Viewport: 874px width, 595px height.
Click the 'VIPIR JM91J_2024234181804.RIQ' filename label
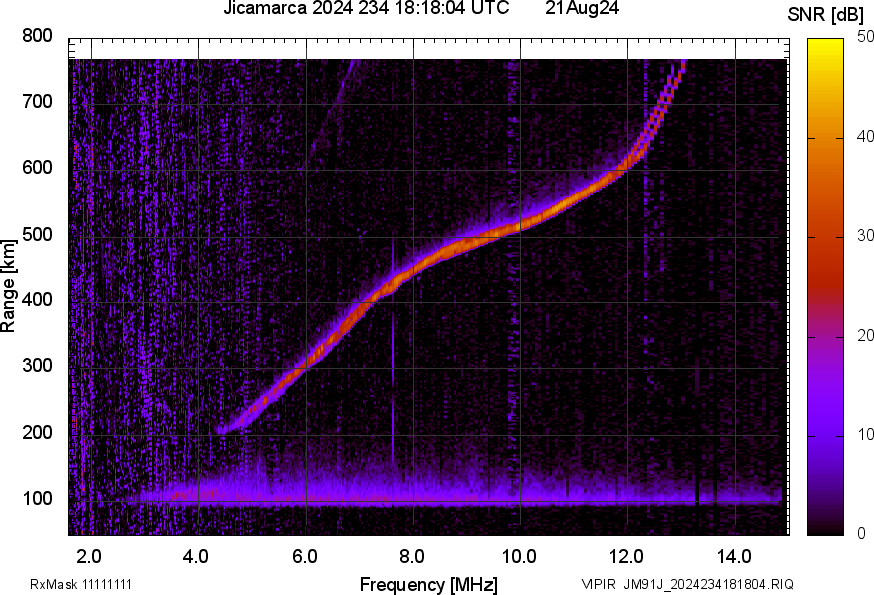(x=687, y=584)
